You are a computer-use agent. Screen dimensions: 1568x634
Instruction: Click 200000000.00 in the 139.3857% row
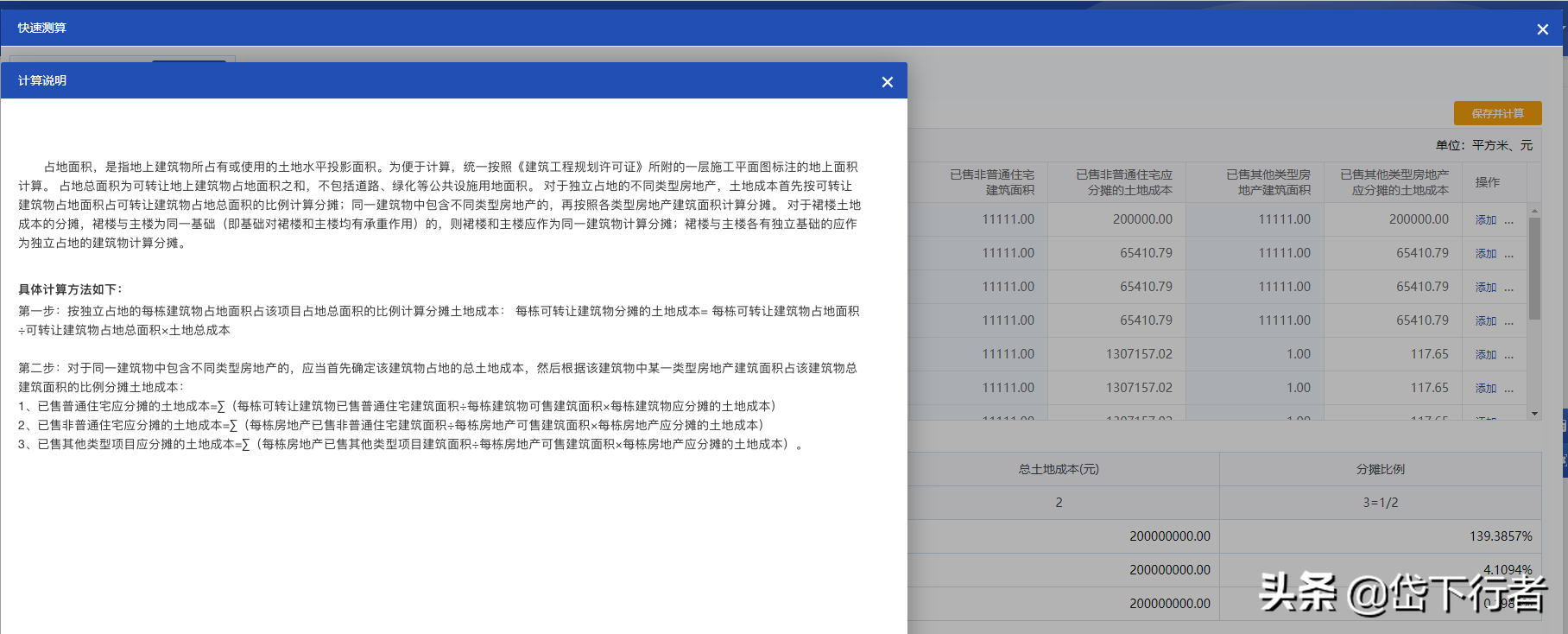tap(1169, 536)
